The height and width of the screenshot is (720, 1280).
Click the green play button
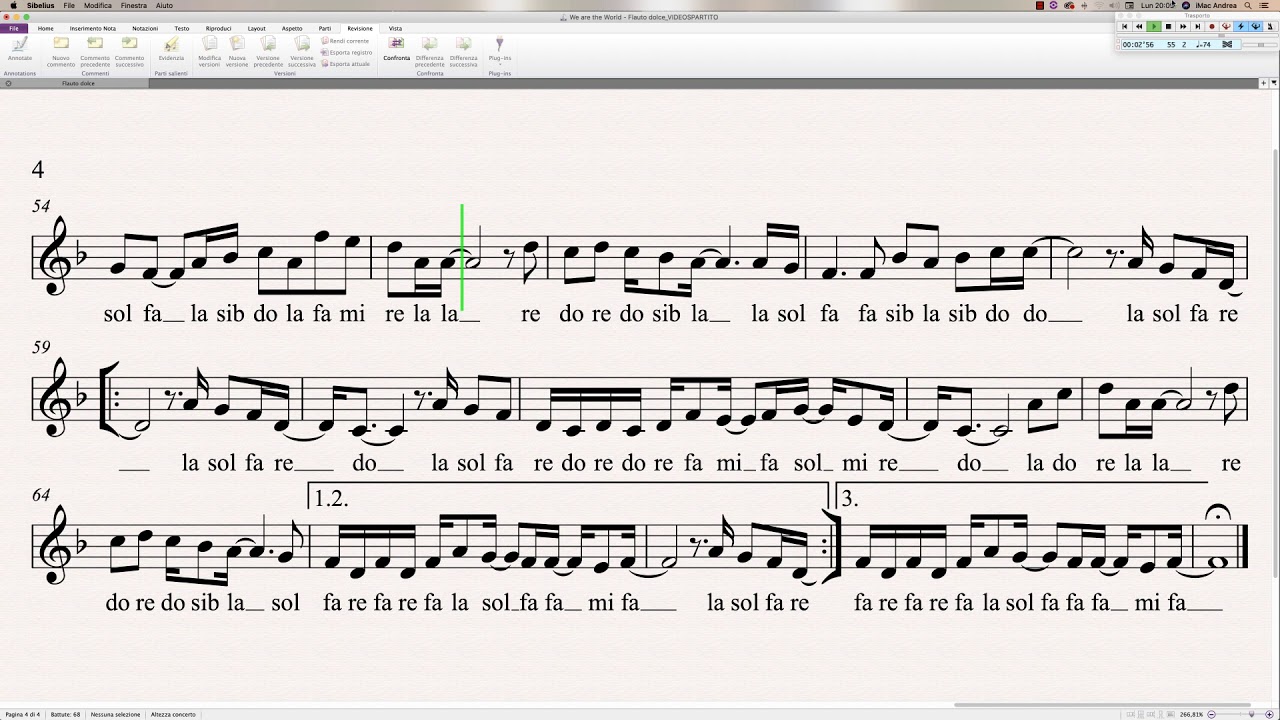[x=1154, y=27]
